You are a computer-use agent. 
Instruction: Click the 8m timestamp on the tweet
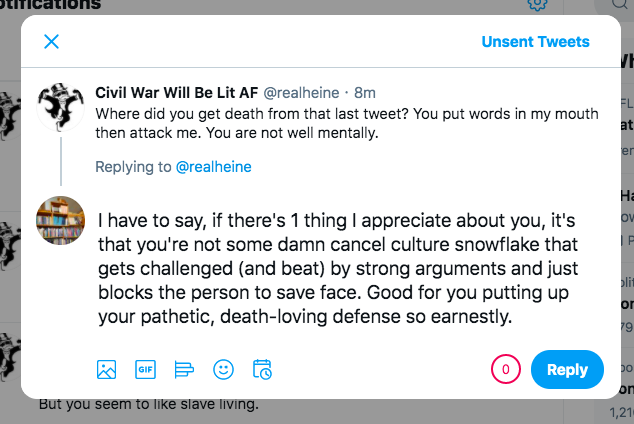(365, 93)
